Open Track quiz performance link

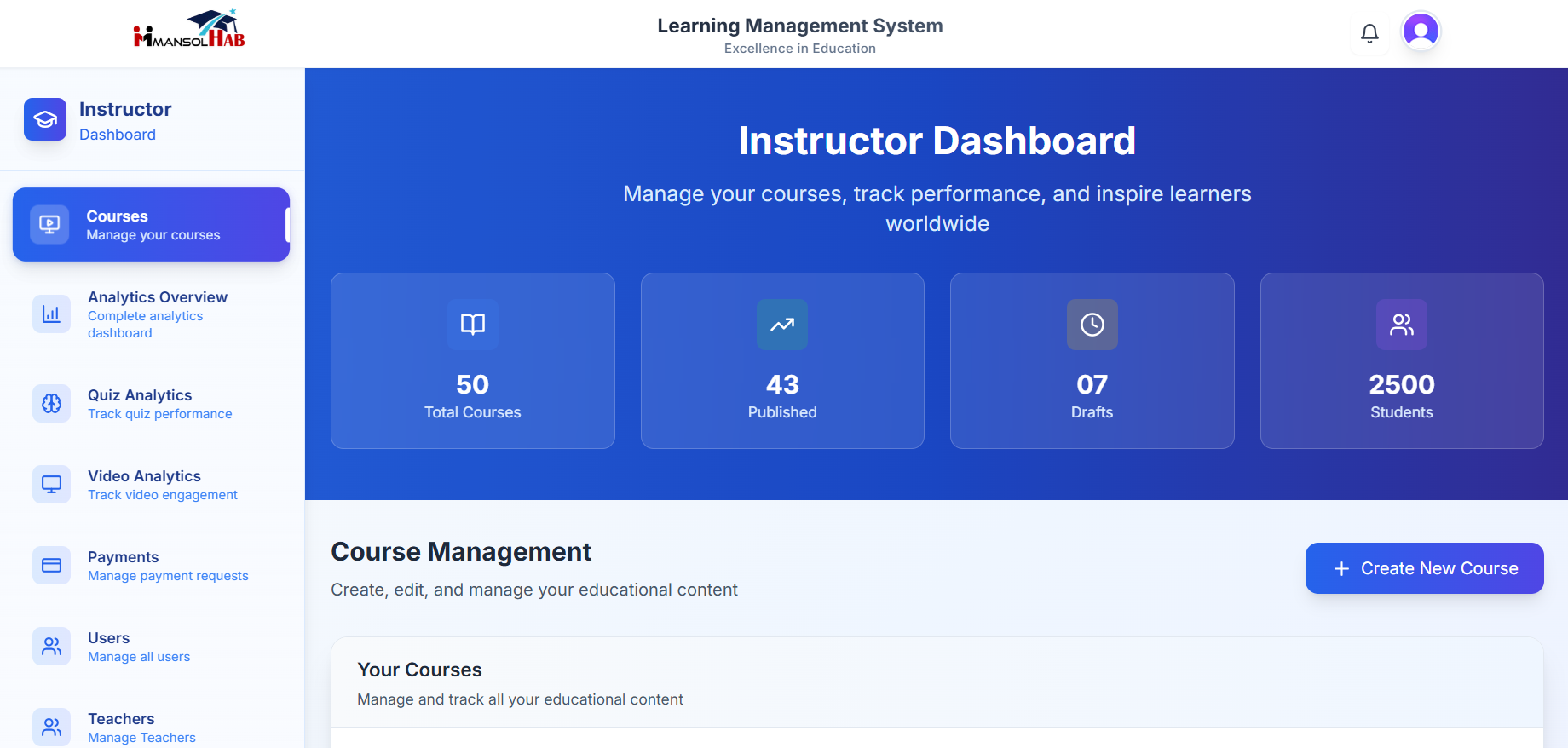click(x=159, y=414)
